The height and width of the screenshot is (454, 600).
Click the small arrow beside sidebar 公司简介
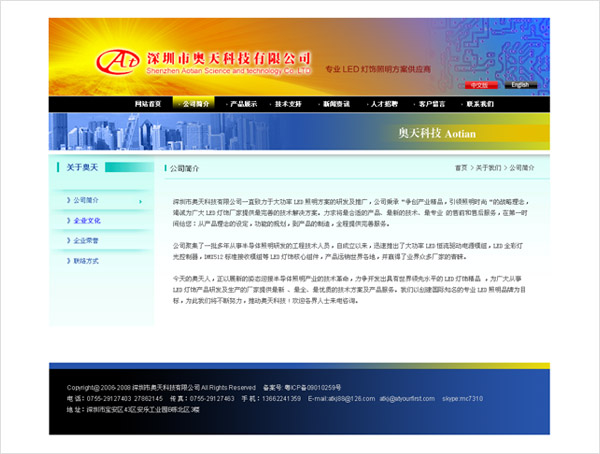pos(141,201)
